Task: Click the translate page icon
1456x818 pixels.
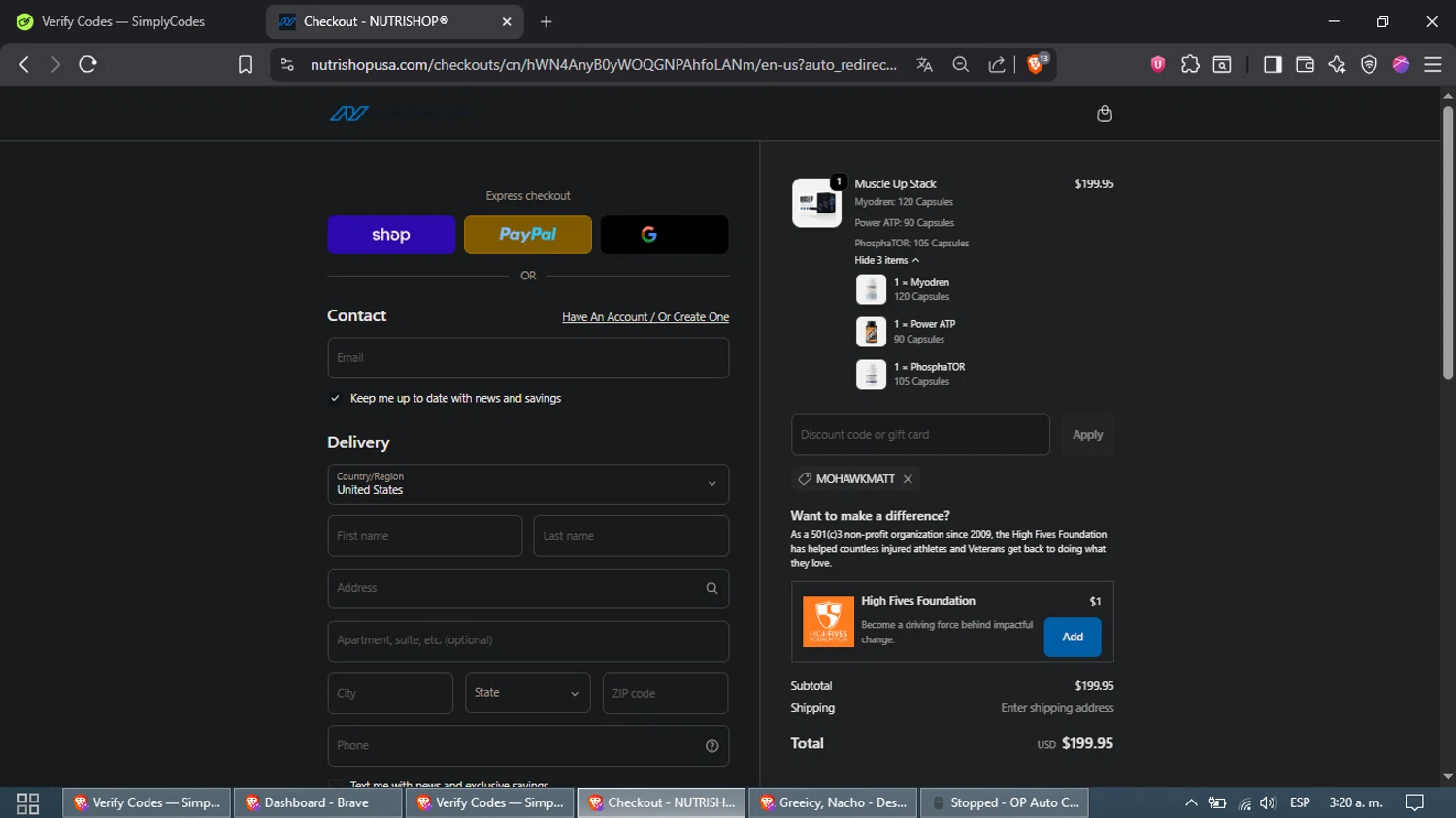Action: click(x=924, y=64)
